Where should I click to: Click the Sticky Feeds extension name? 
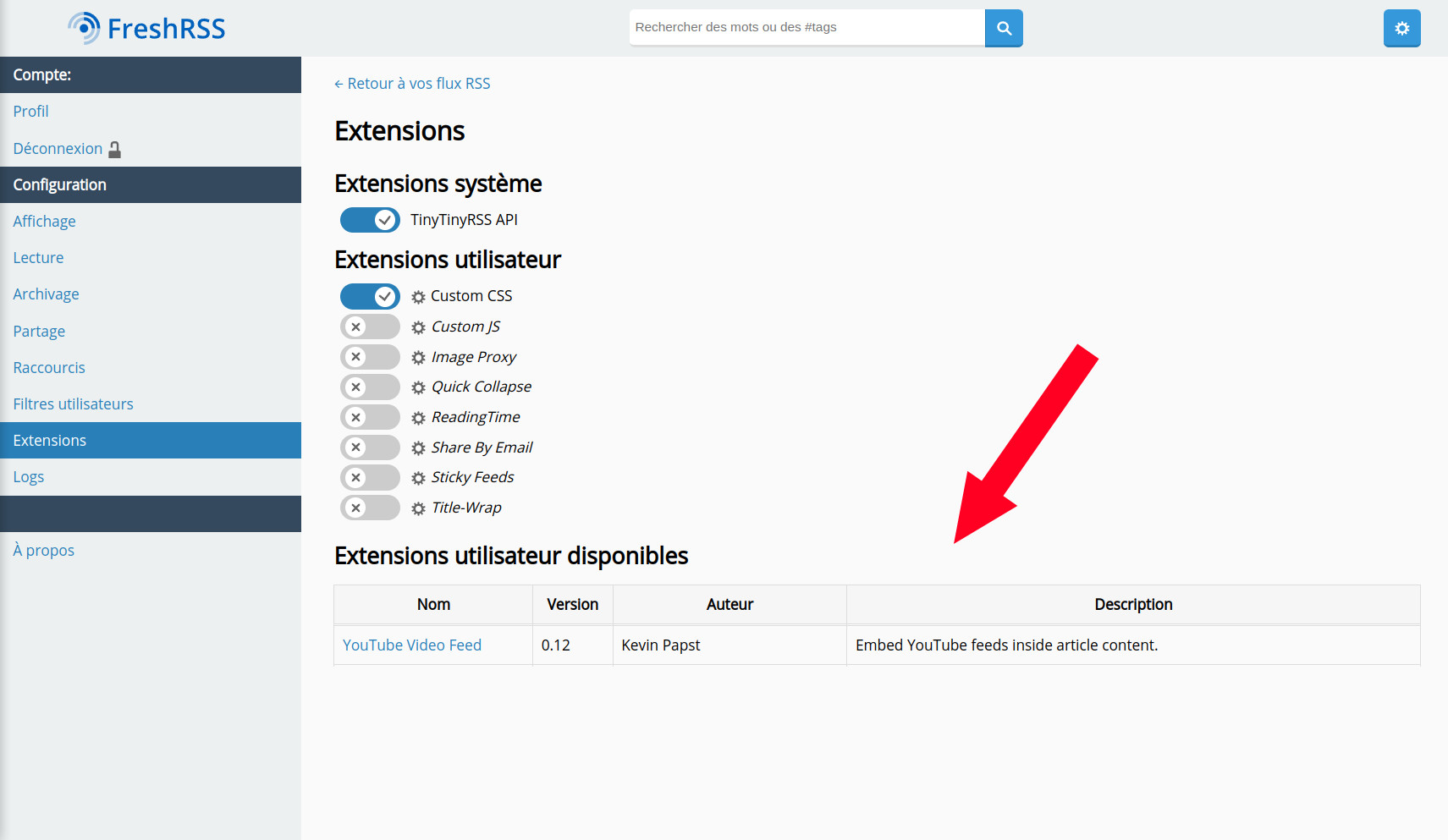point(472,477)
